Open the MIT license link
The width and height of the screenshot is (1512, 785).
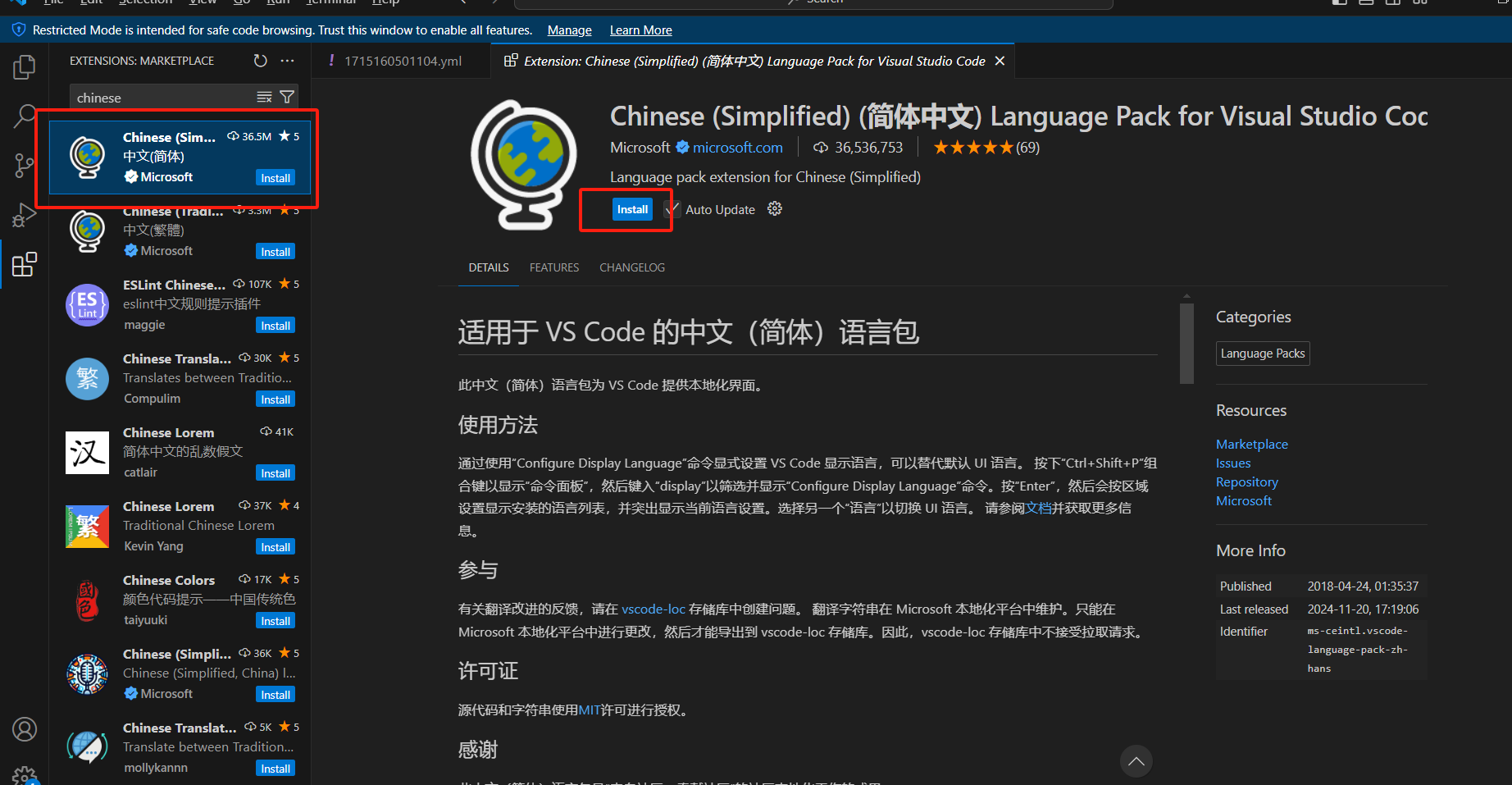[590, 710]
